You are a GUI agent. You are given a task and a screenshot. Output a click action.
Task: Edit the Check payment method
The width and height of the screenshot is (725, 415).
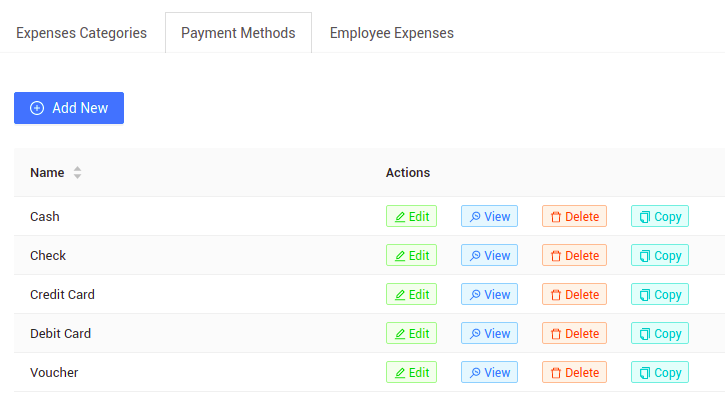coord(412,255)
